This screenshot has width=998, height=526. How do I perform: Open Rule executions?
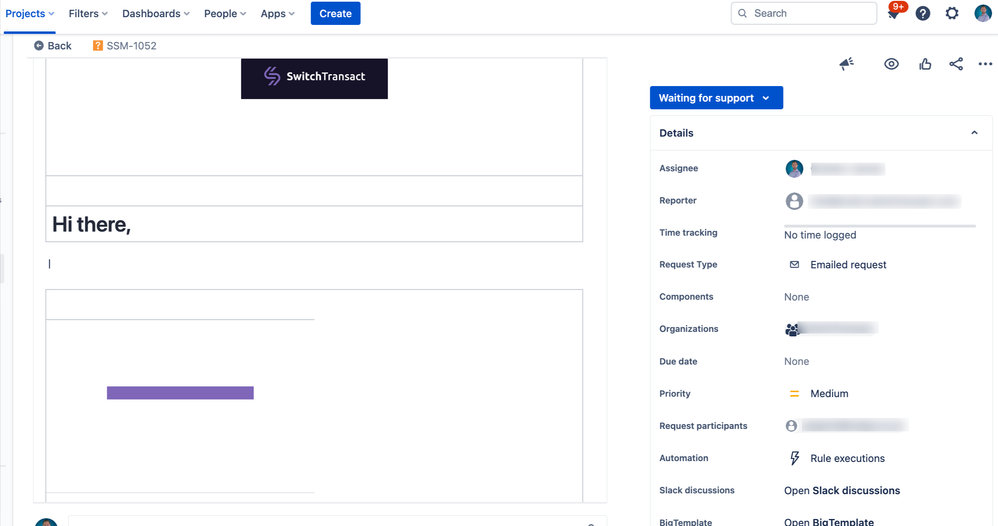click(x=847, y=458)
